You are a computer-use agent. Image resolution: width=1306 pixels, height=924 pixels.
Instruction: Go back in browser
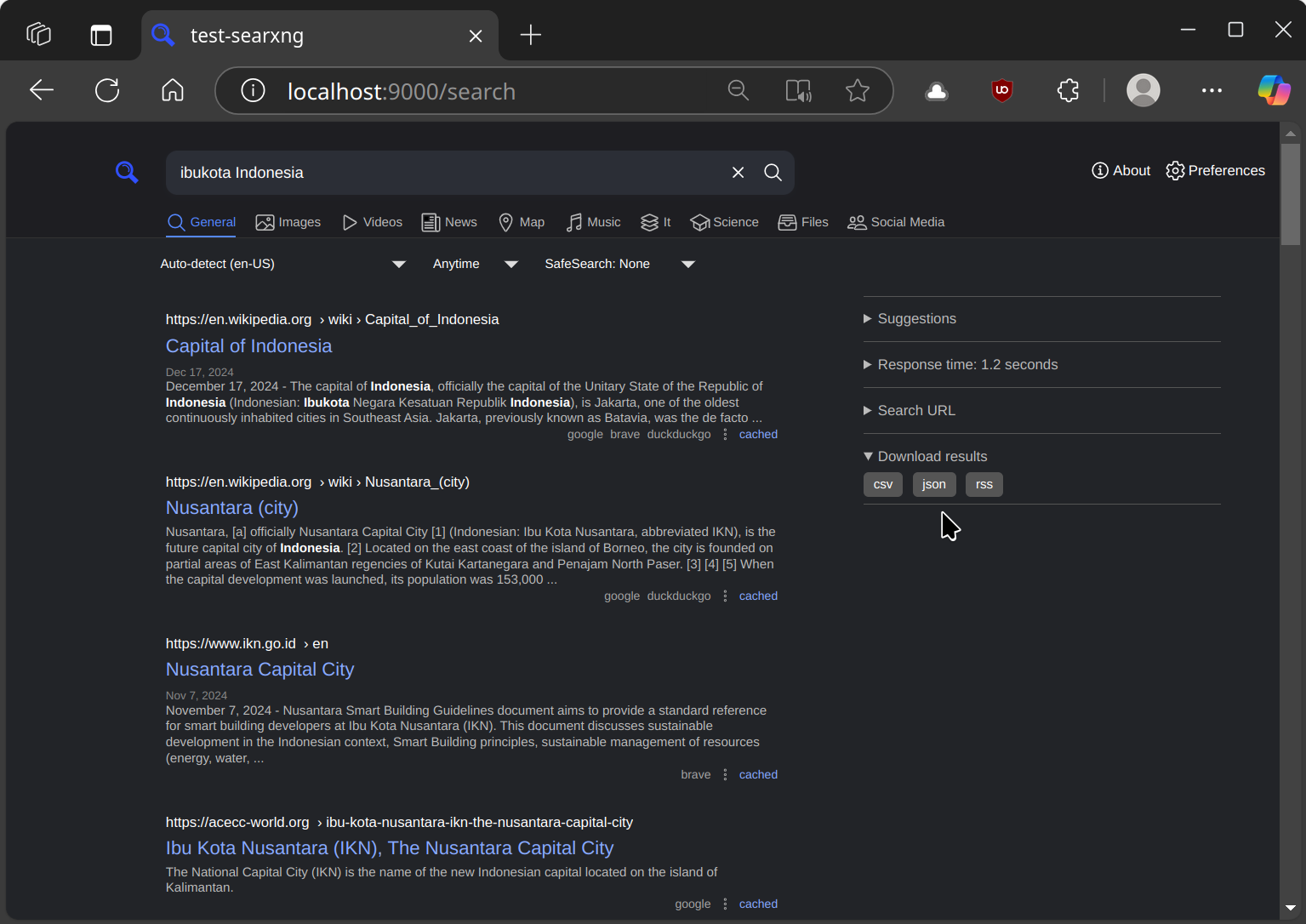42,90
